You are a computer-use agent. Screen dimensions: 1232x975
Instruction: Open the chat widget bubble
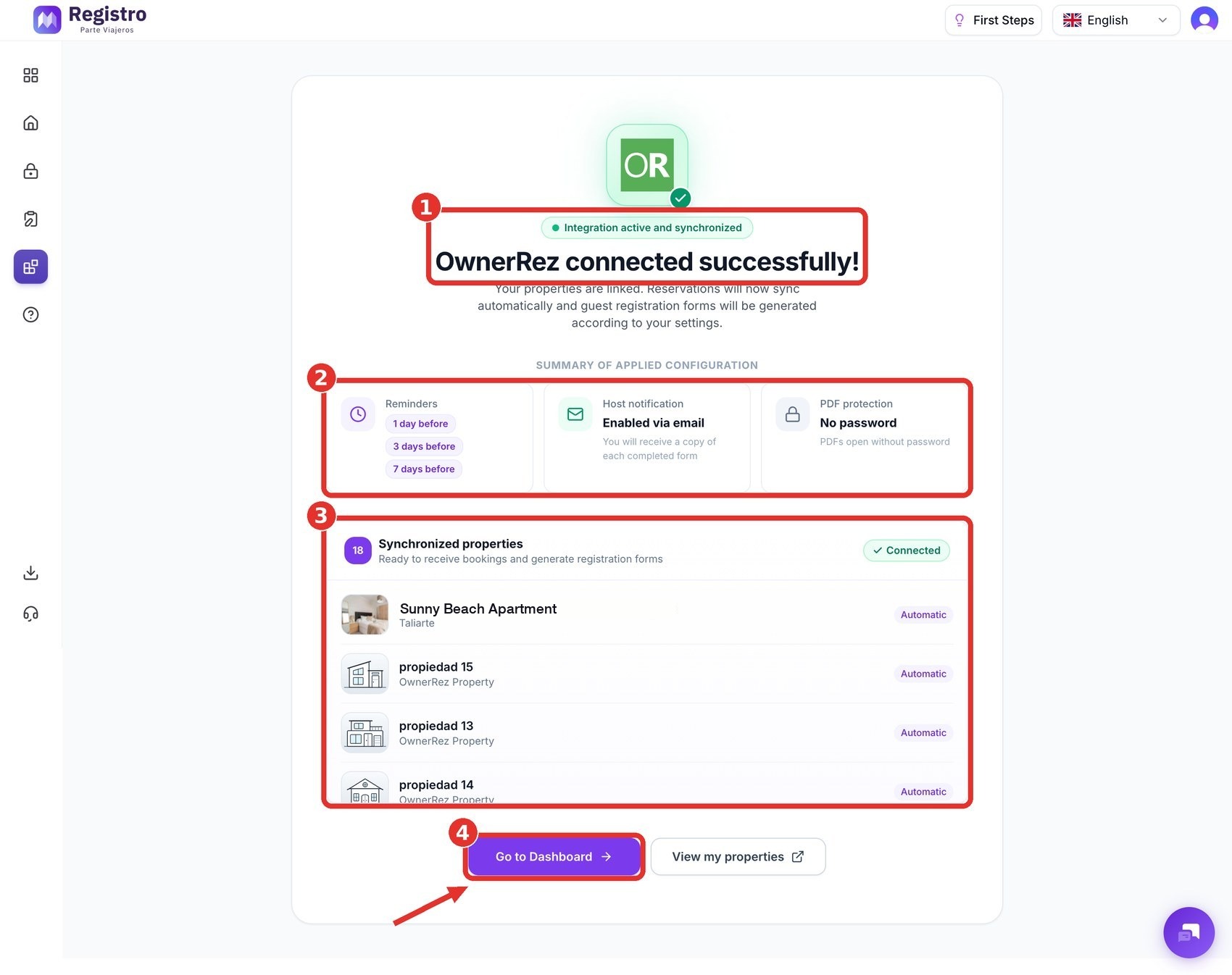pos(1189,932)
